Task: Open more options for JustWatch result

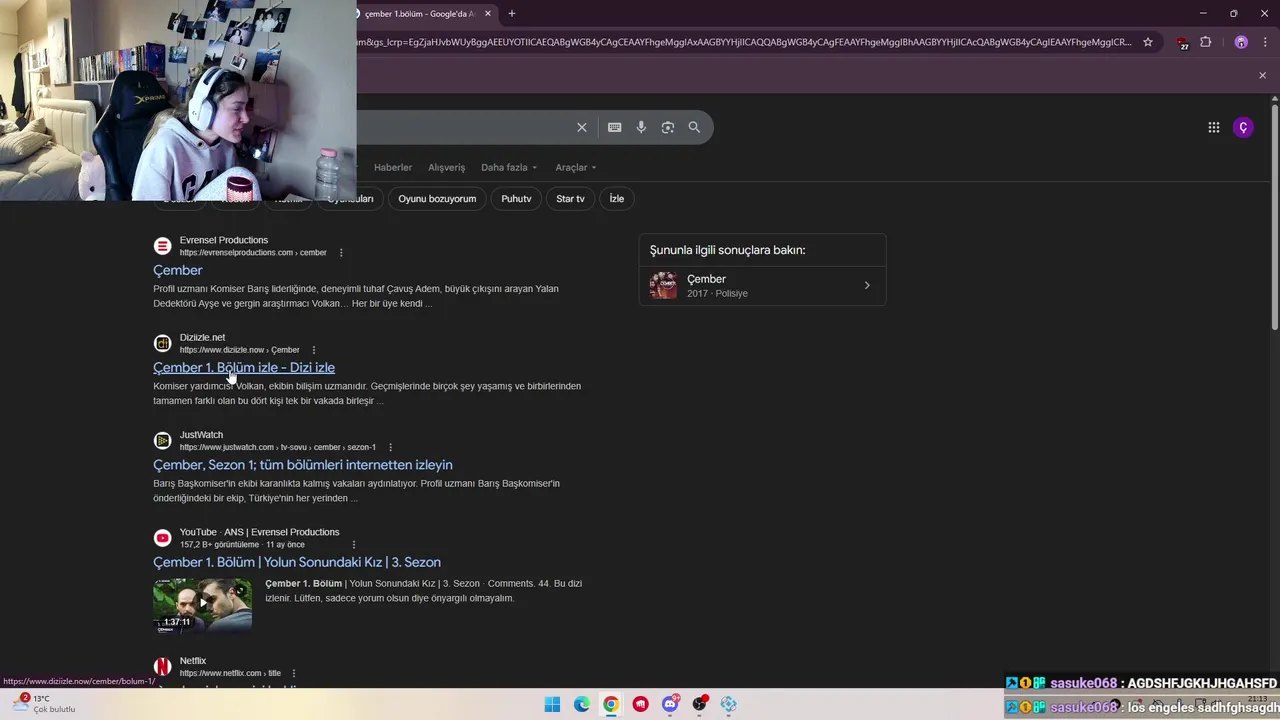Action: pos(390,447)
